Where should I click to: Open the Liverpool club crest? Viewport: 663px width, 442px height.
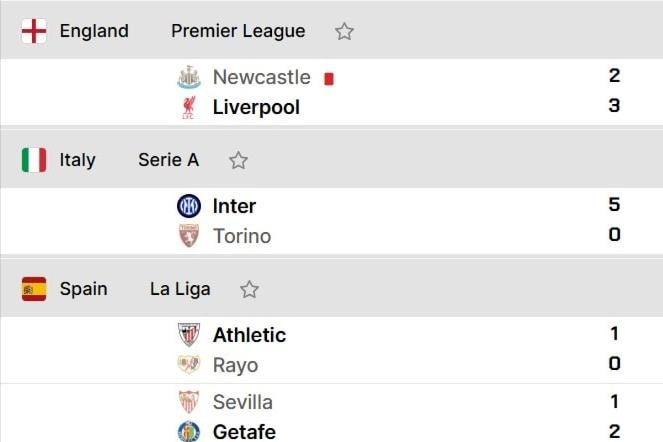189,107
